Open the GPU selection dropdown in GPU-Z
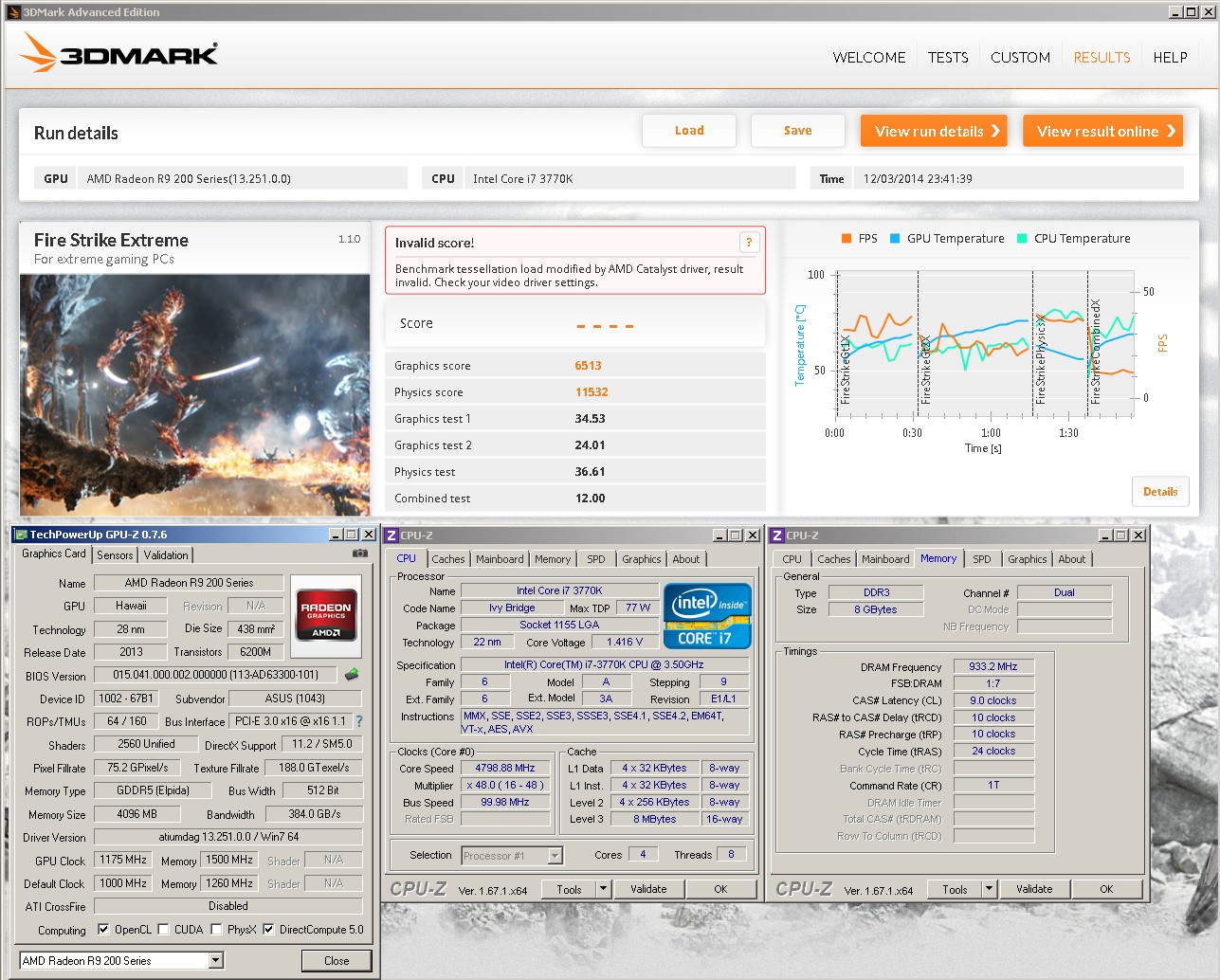 [x=216, y=960]
